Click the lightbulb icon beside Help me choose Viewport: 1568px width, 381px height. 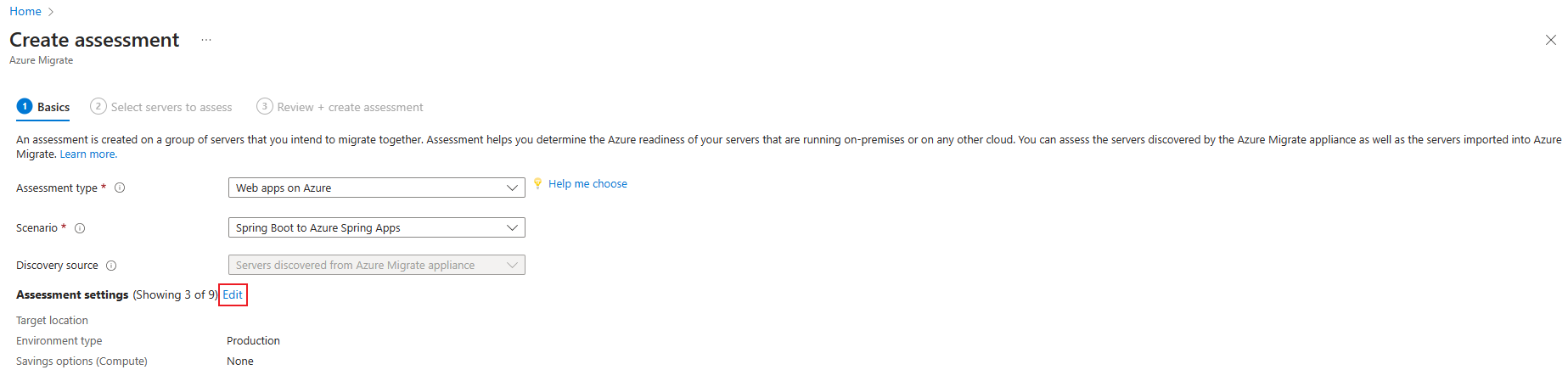coord(537,183)
